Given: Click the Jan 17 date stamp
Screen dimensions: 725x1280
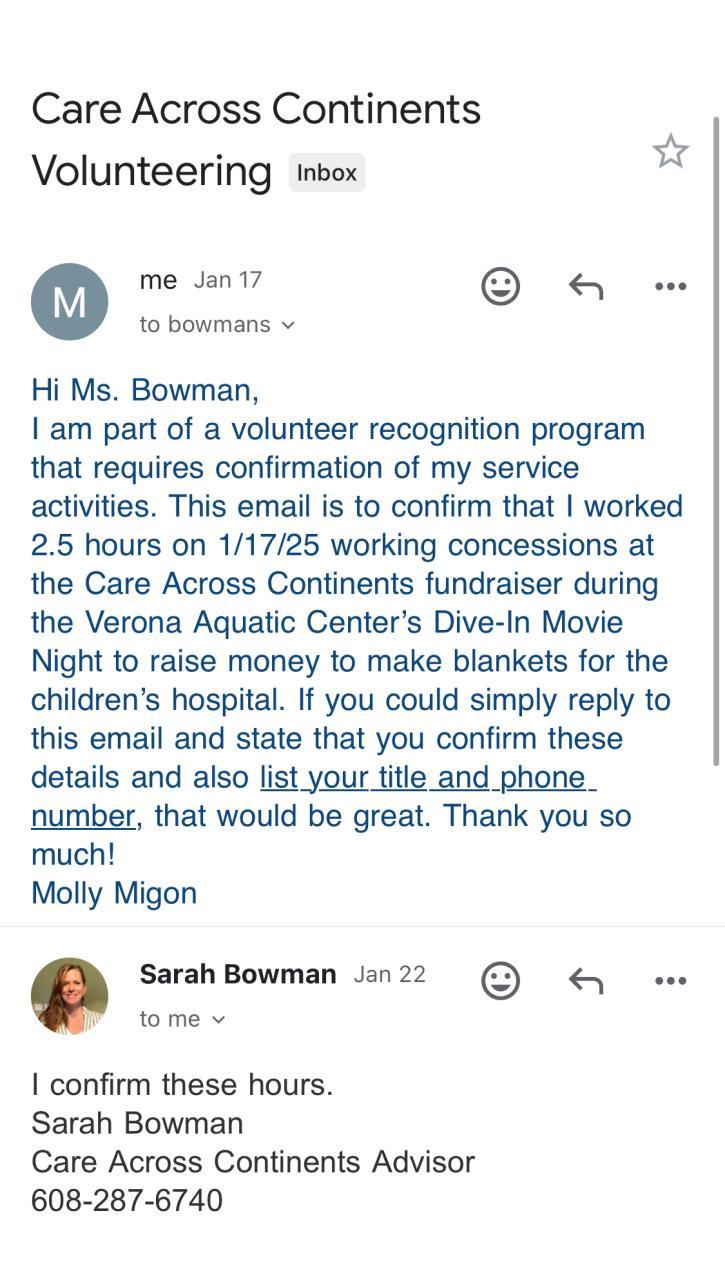Looking at the screenshot, I should coord(227,280).
